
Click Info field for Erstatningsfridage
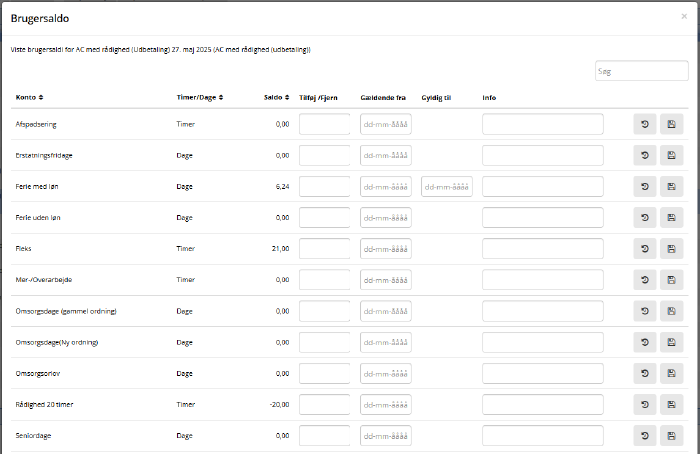[542, 156]
